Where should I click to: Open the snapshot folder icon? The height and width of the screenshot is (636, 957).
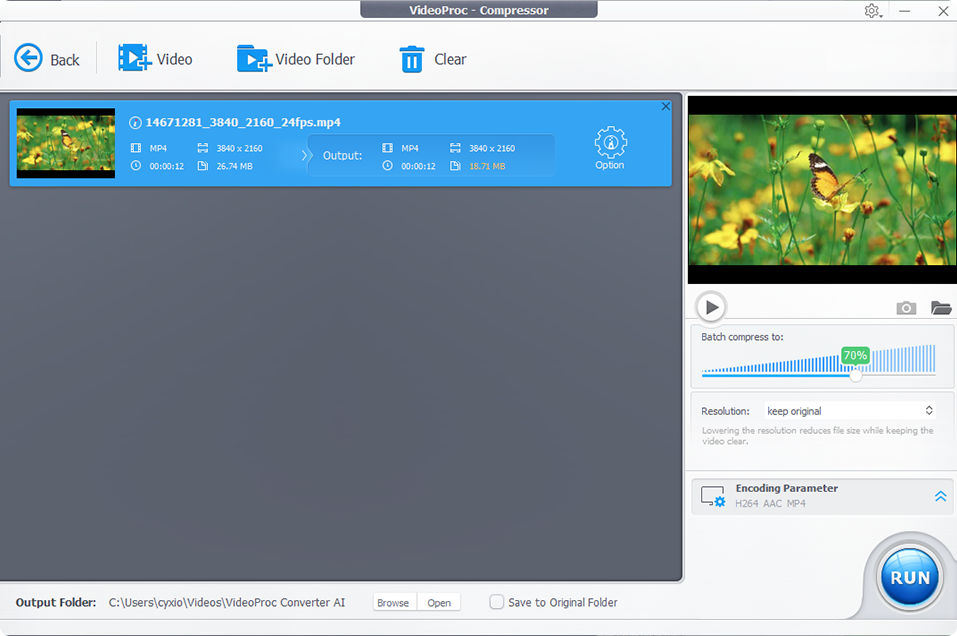[x=941, y=308]
